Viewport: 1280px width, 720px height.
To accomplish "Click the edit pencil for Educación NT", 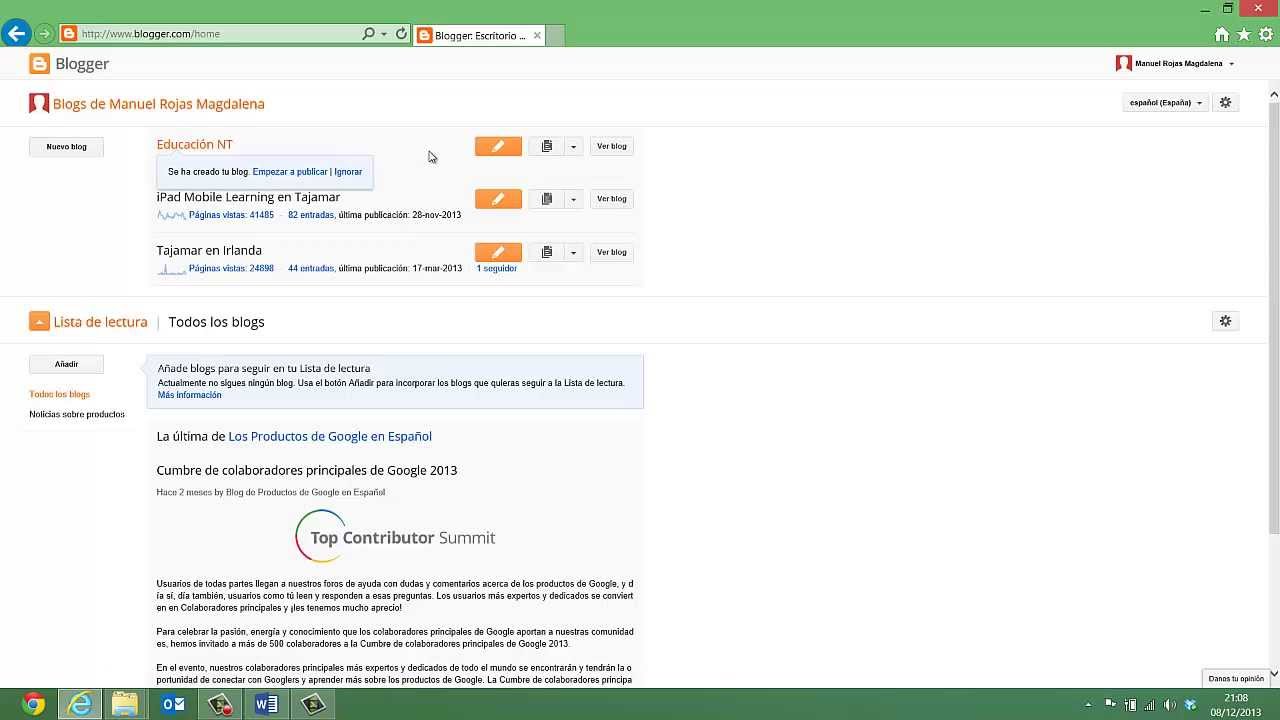I will point(498,146).
